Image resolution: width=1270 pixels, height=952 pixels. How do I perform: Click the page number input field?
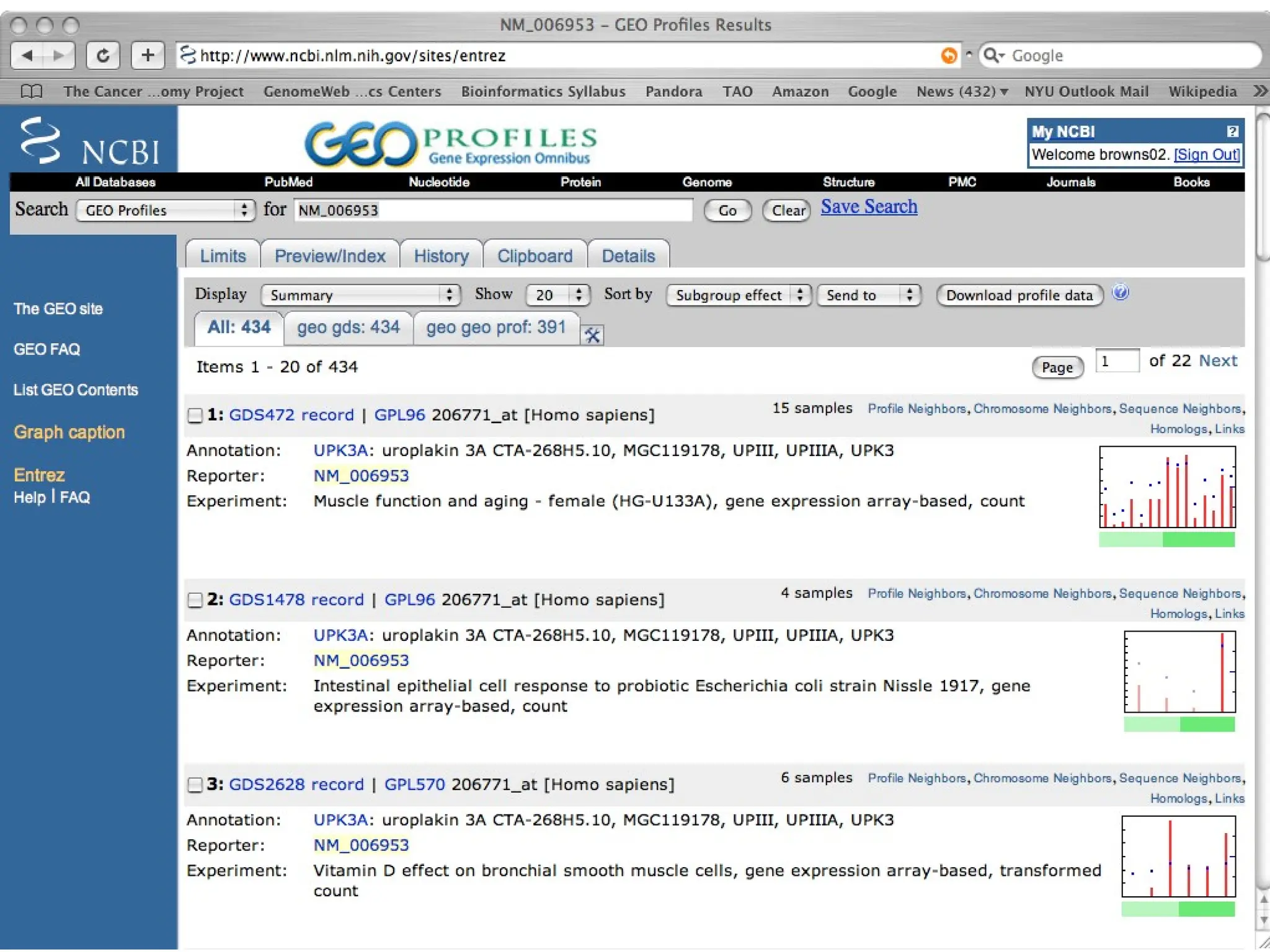(1117, 361)
